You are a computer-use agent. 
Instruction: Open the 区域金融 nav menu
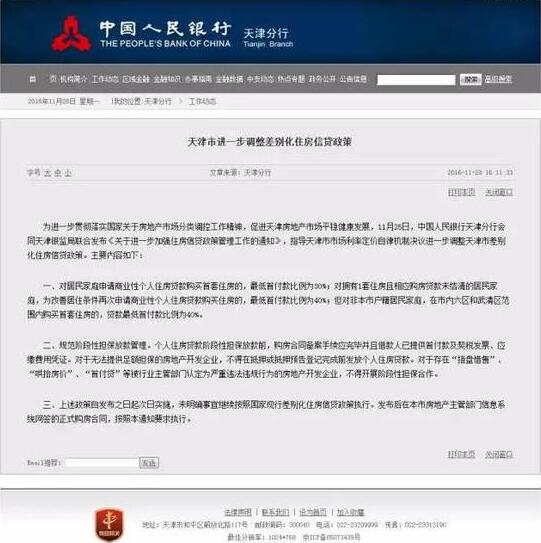(136, 79)
